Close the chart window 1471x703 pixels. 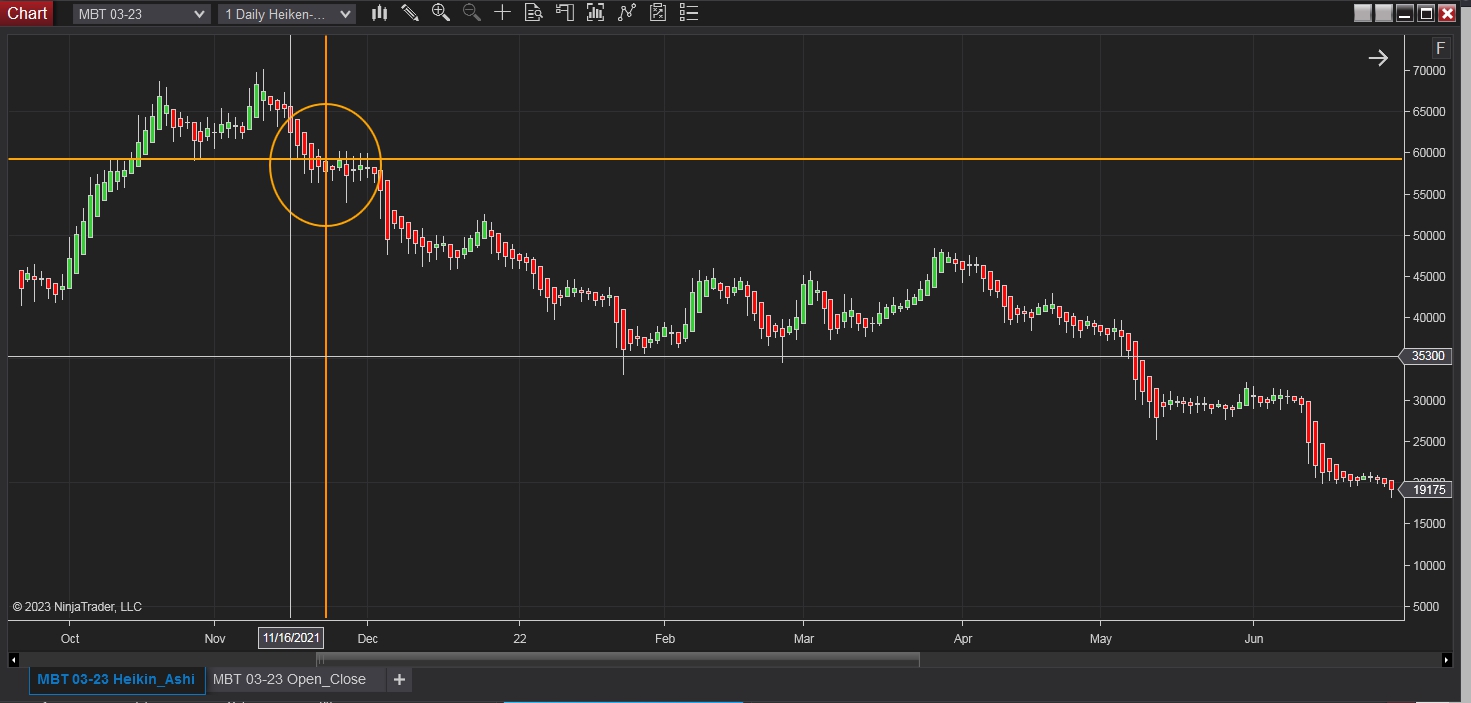pyautogui.click(x=1447, y=13)
